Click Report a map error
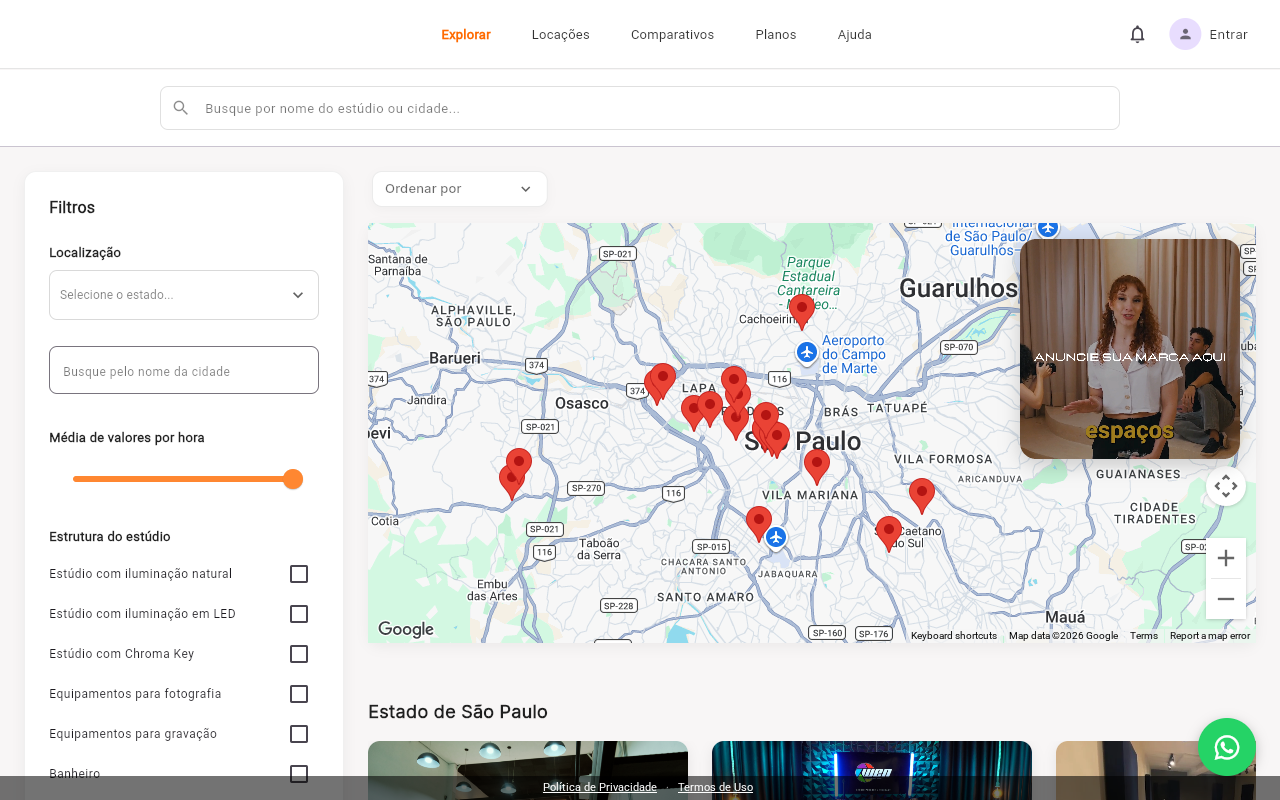Screen dimensions: 1280x800 coord(1210,636)
